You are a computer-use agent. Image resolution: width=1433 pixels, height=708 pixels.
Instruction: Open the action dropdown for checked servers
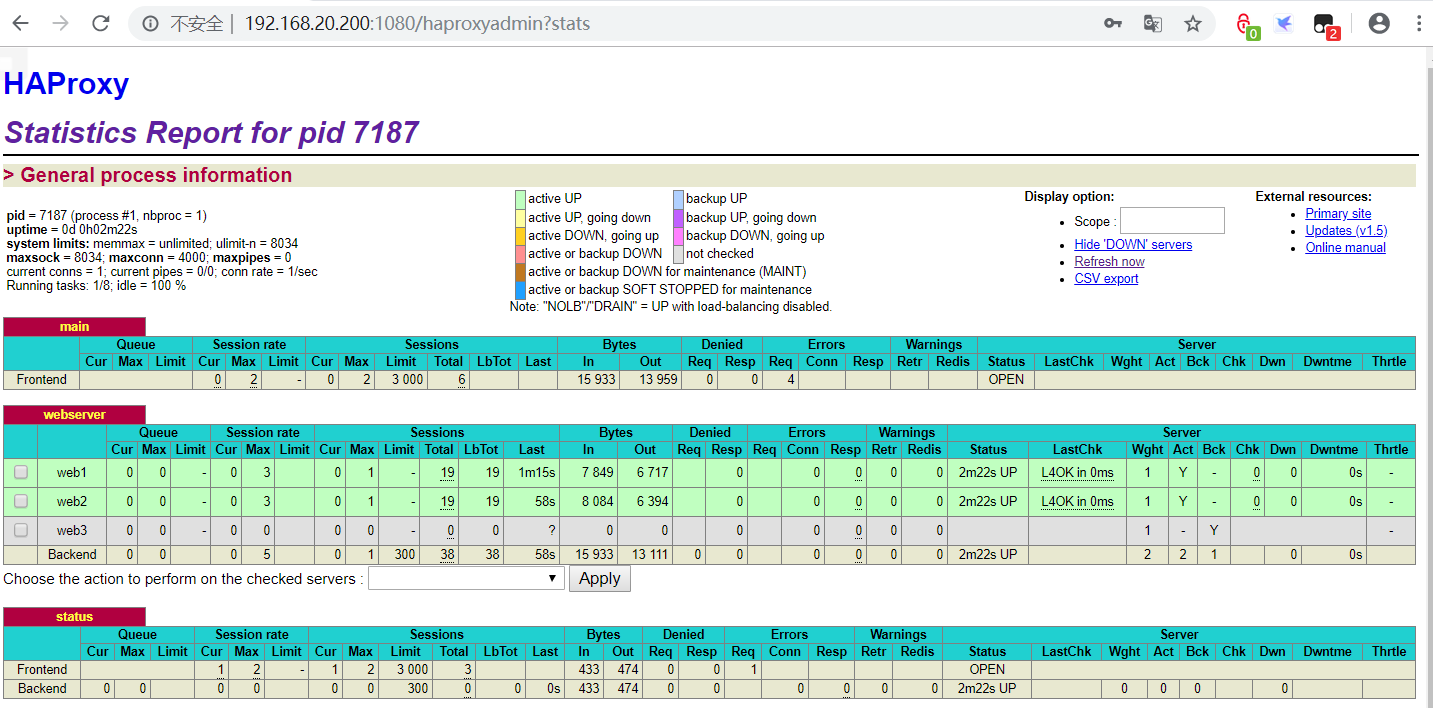[465, 578]
